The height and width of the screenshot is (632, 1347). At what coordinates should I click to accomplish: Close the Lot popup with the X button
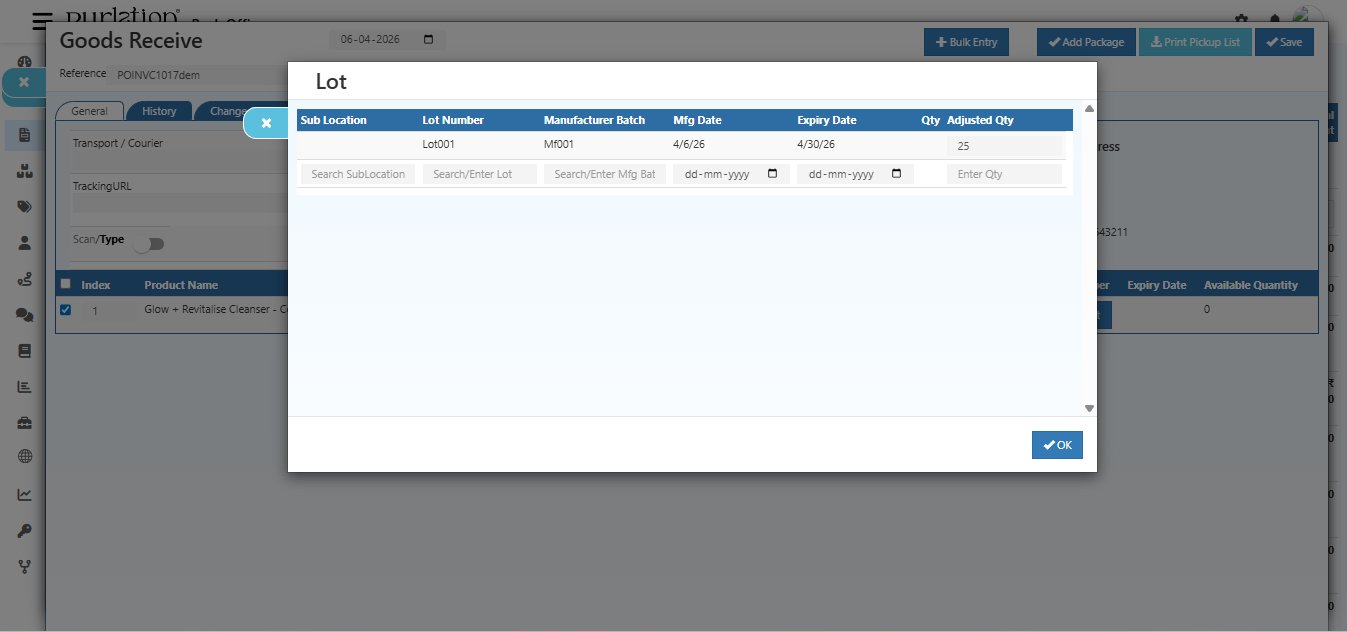(x=266, y=123)
